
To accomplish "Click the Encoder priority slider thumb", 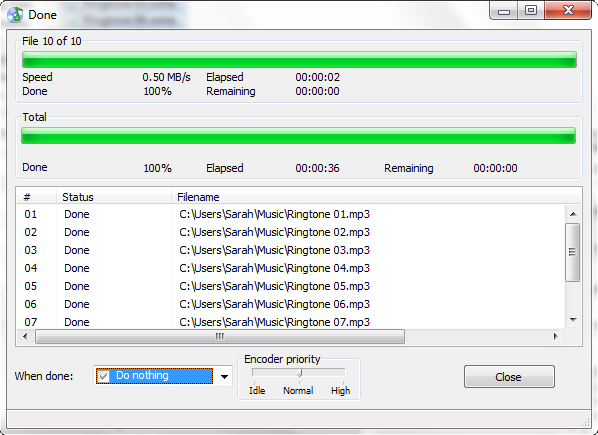I will point(300,372).
